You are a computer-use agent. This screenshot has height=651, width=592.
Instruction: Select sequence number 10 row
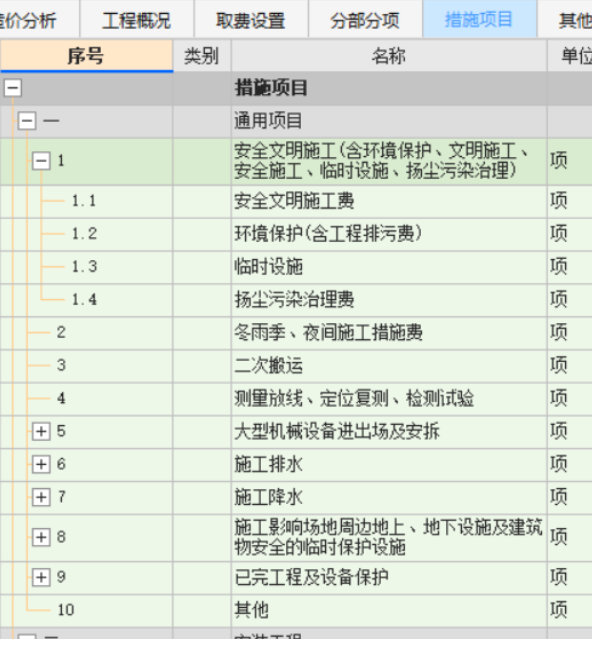point(66,610)
